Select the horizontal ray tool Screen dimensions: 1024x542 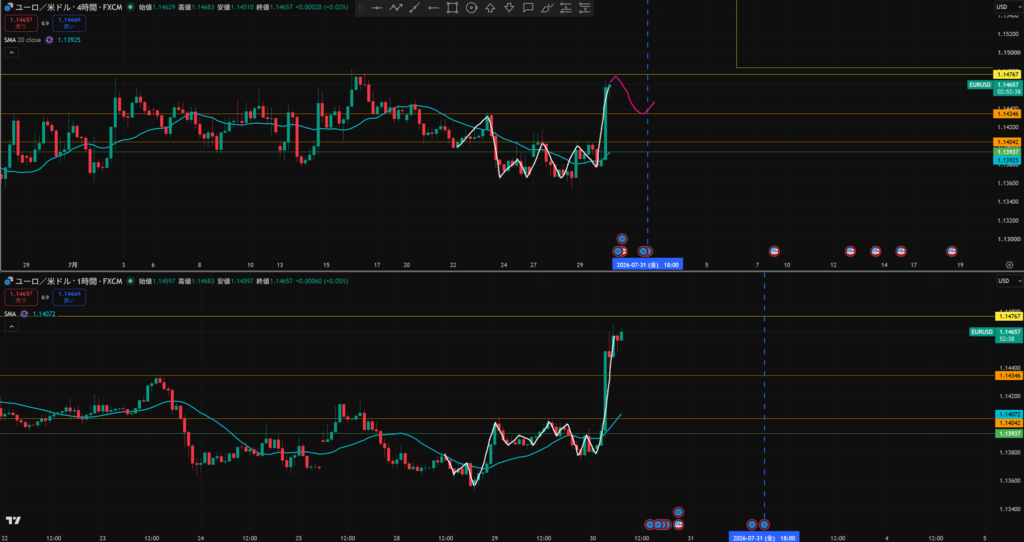coord(433,8)
